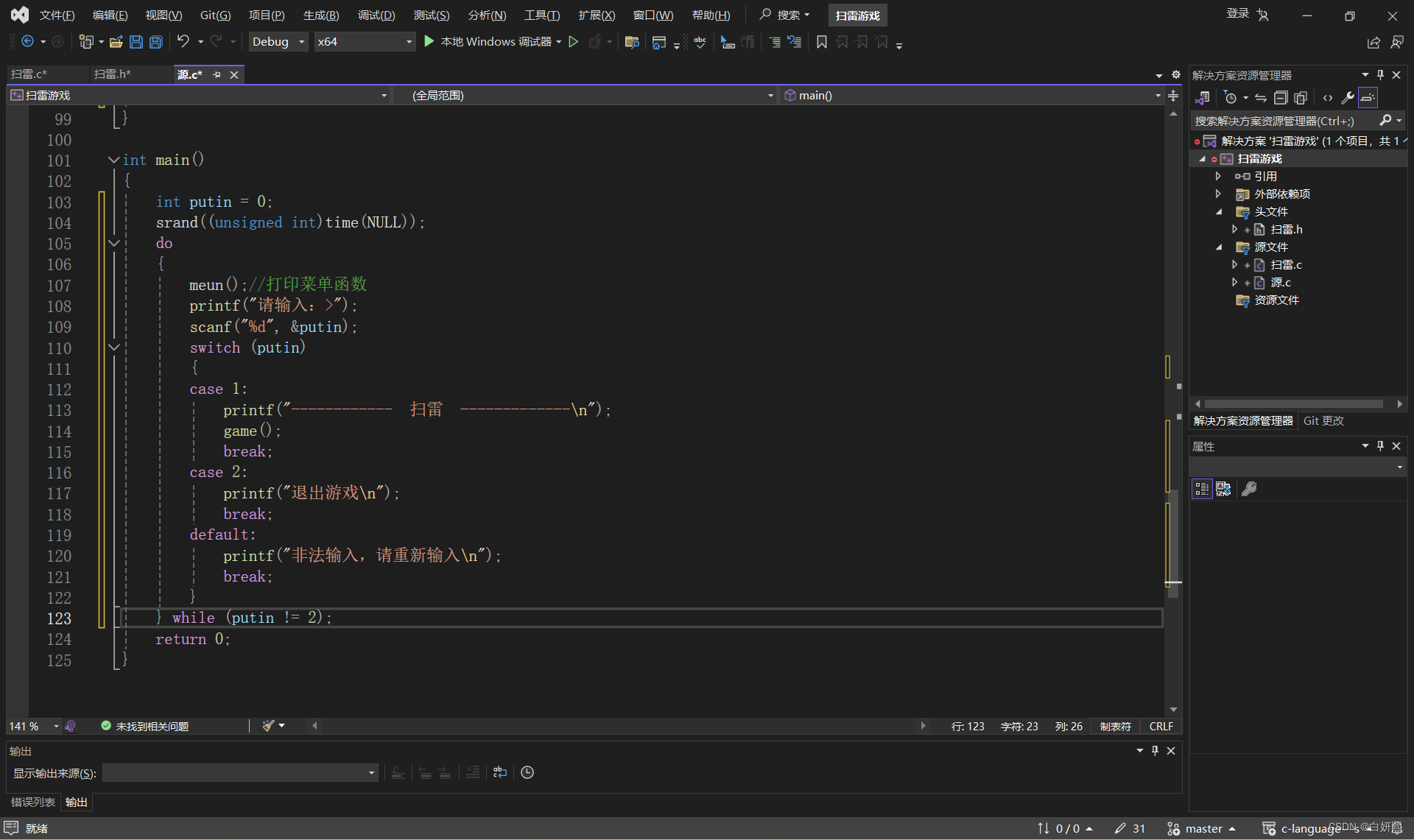Open the x64 platform dropdown
The width and height of the screenshot is (1414, 840).
(x=365, y=42)
